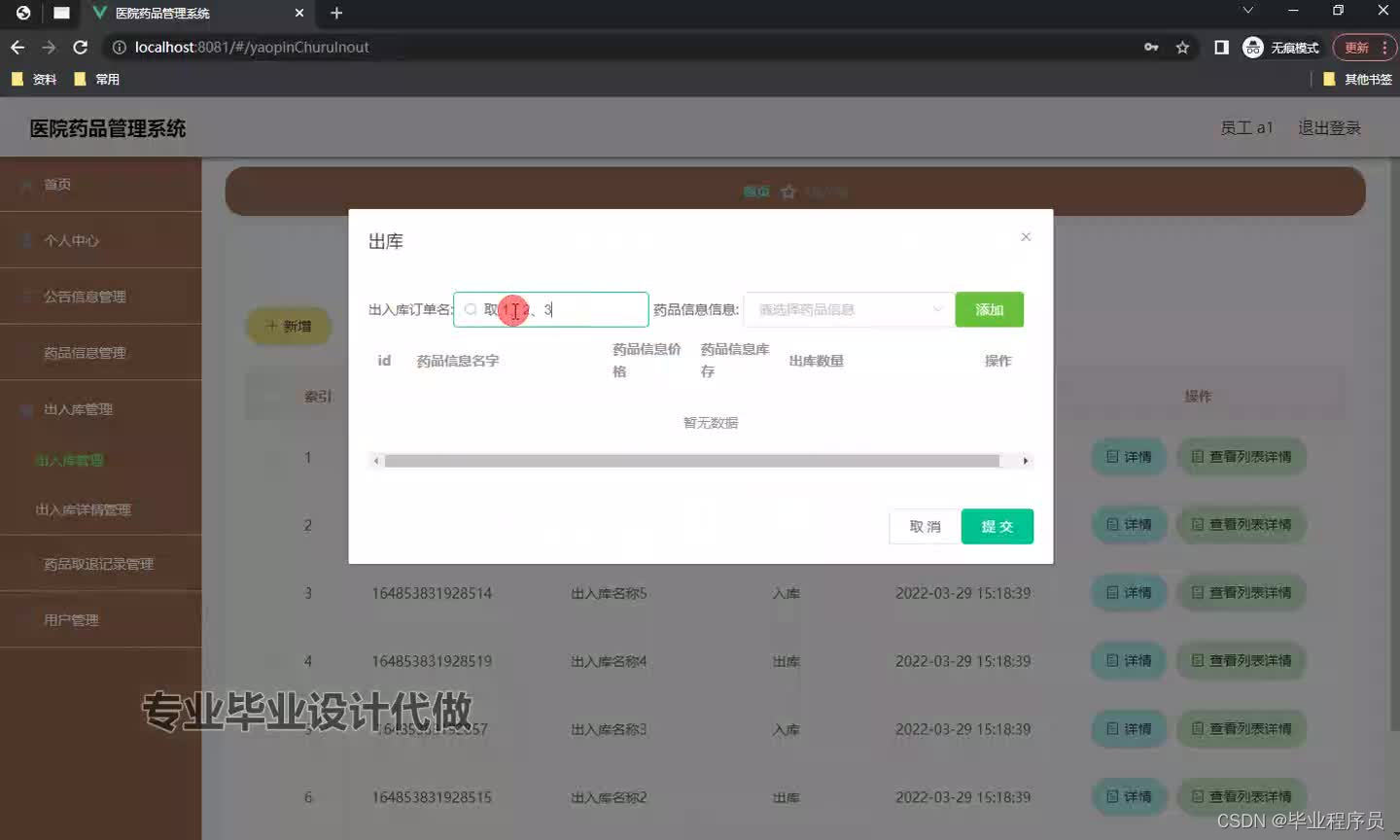Image resolution: width=1400 pixels, height=840 pixels.
Task: Open 药品信息管理 sidebar menu
Action: [x=101, y=353]
